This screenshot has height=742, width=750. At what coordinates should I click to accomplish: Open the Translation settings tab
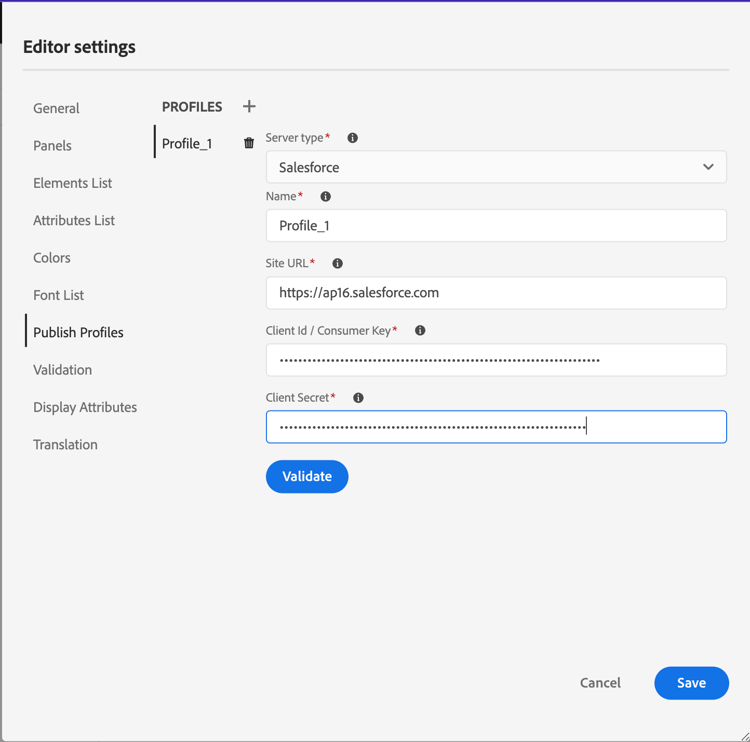(65, 444)
